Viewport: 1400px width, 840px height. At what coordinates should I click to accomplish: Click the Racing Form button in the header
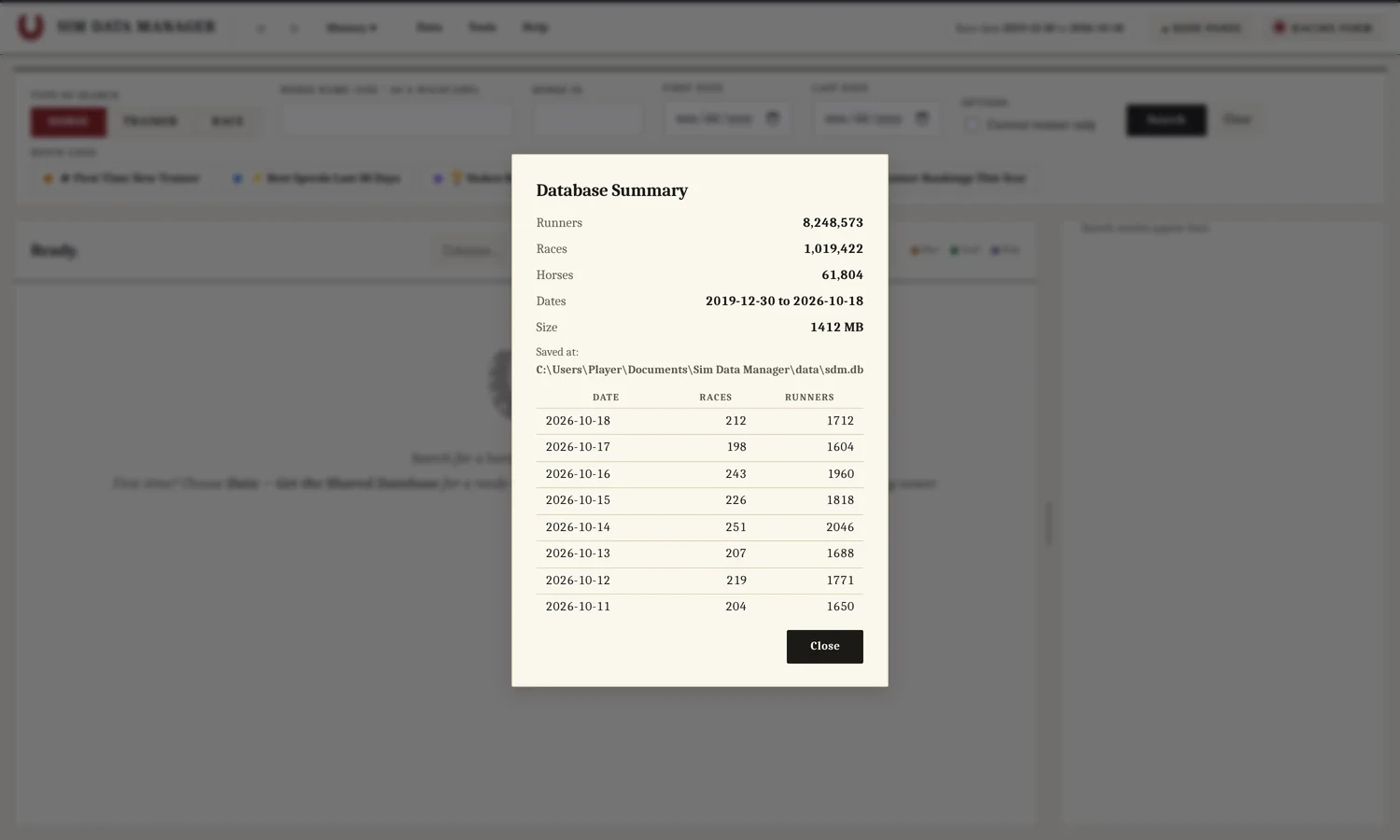(1323, 28)
